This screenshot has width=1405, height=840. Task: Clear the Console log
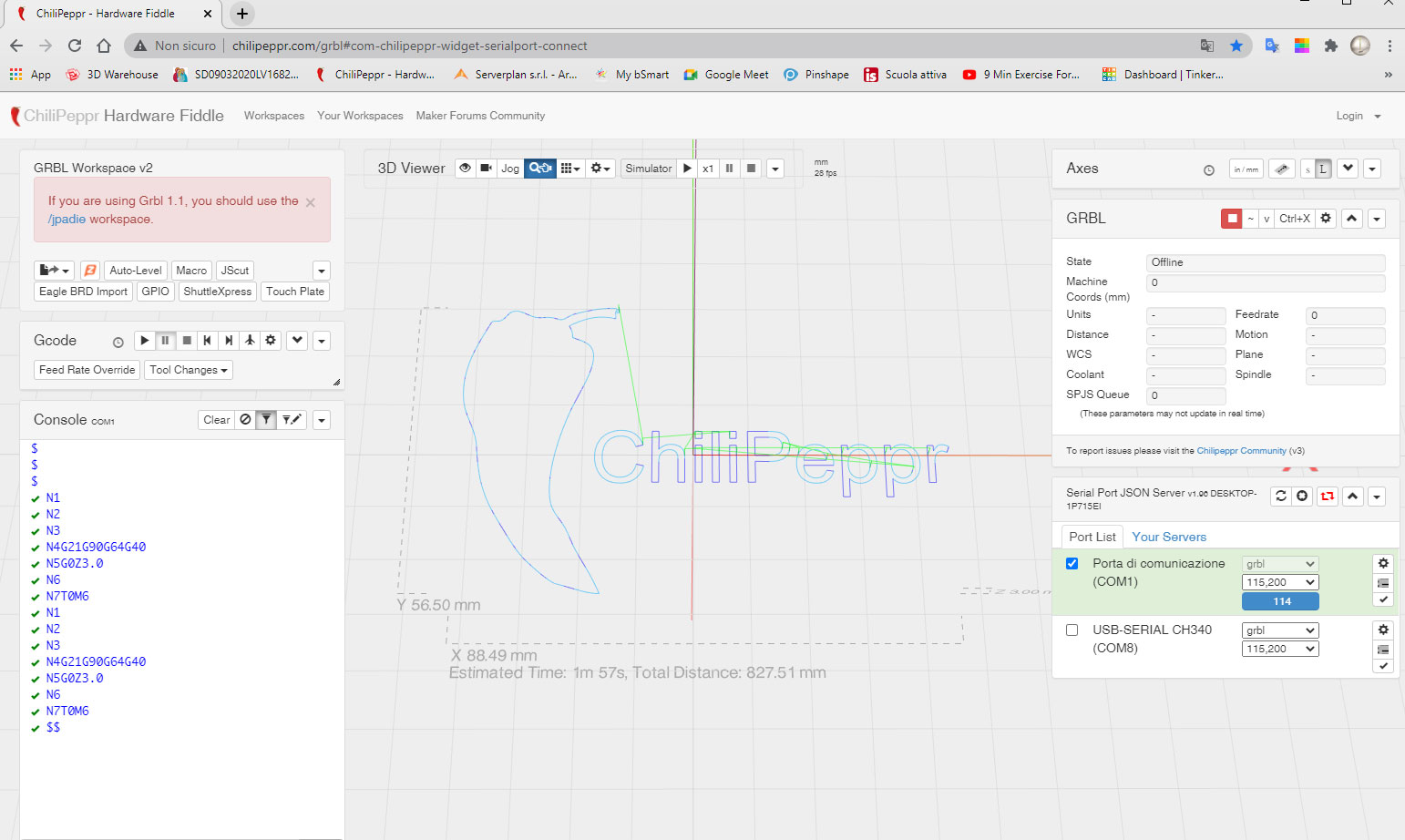(x=217, y=420)
